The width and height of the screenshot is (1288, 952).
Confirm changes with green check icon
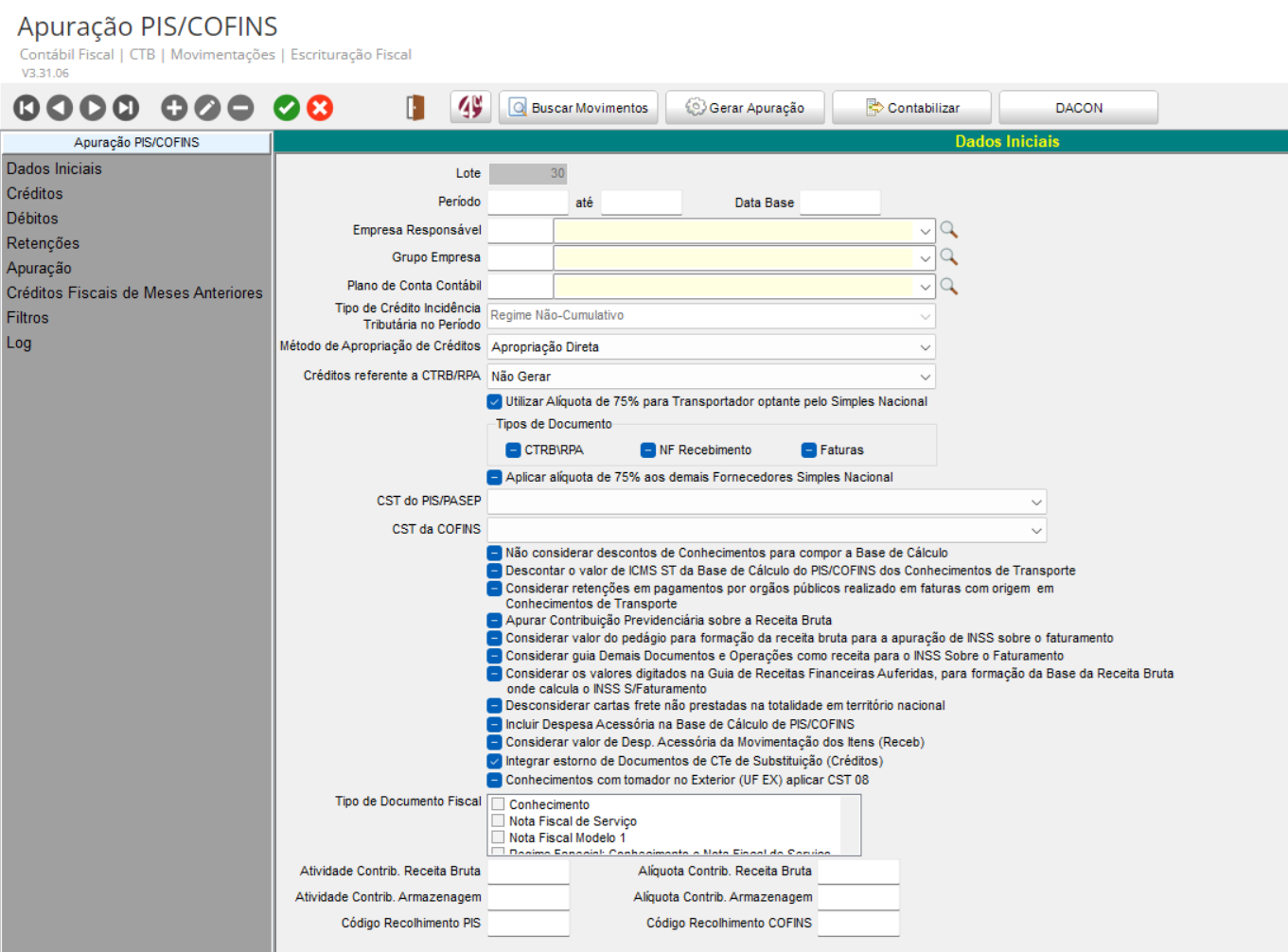coord(287,108)
